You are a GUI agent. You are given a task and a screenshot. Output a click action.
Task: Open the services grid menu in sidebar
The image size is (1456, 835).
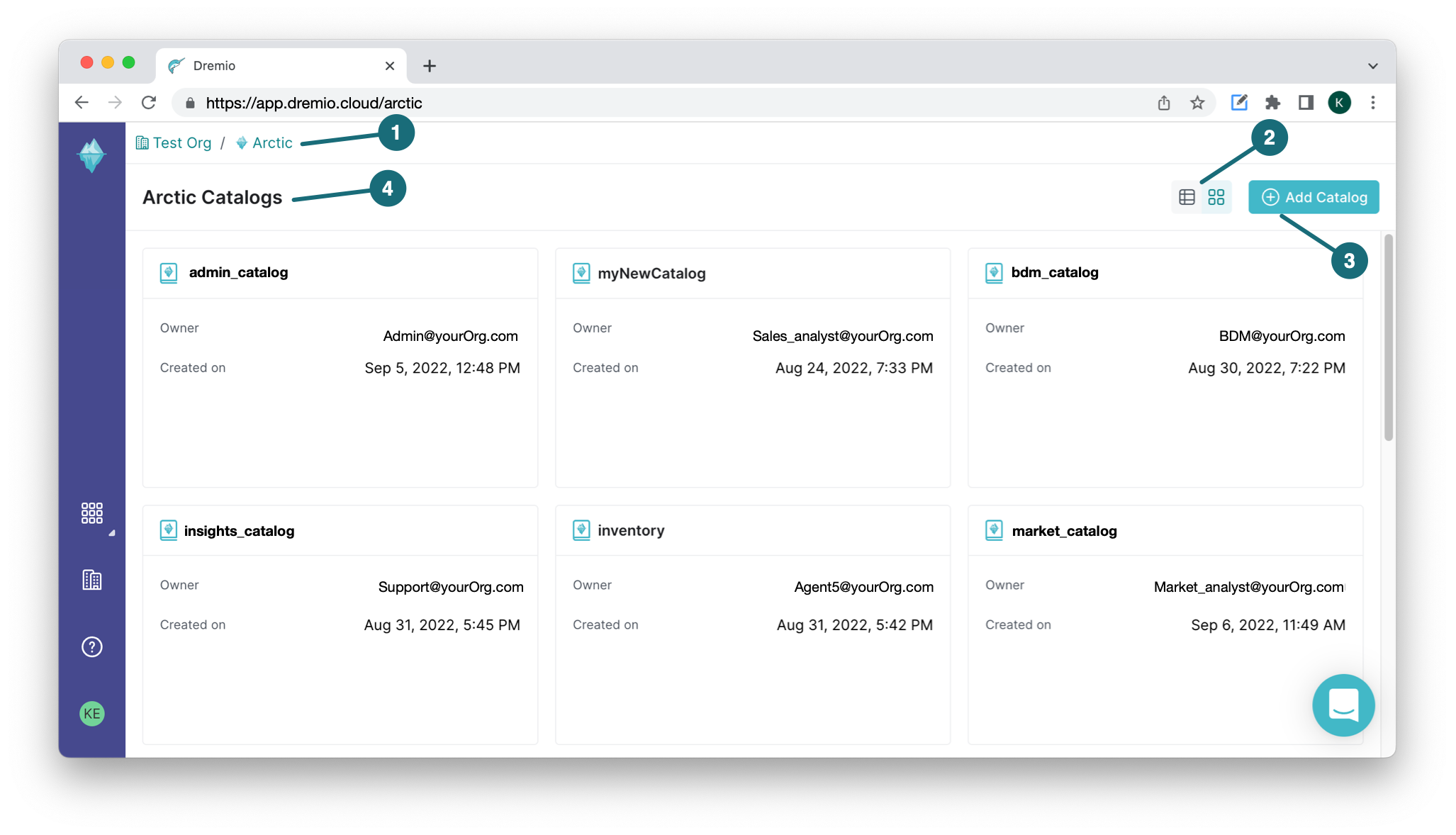(x=91, y=512)
